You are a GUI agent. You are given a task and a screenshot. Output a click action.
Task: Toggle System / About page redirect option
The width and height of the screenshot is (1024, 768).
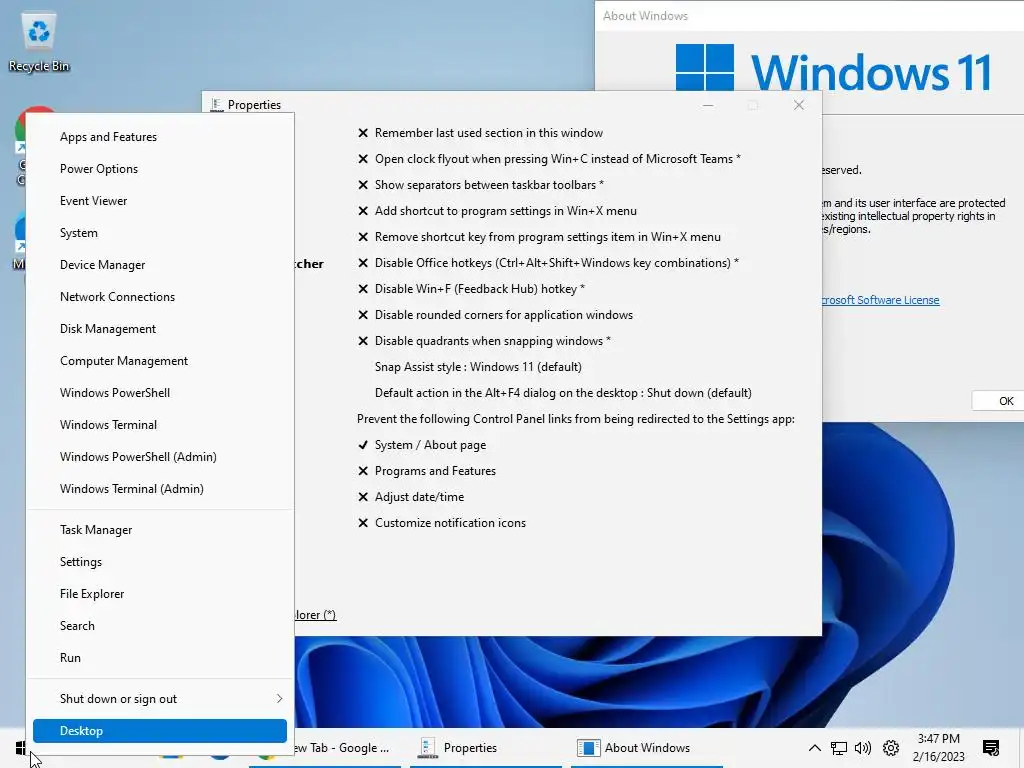click(x=422, y=445)
